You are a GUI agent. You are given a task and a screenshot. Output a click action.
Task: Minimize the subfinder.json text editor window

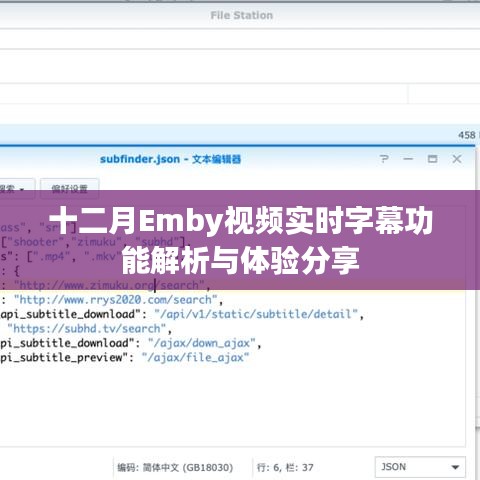coord(408,159)
